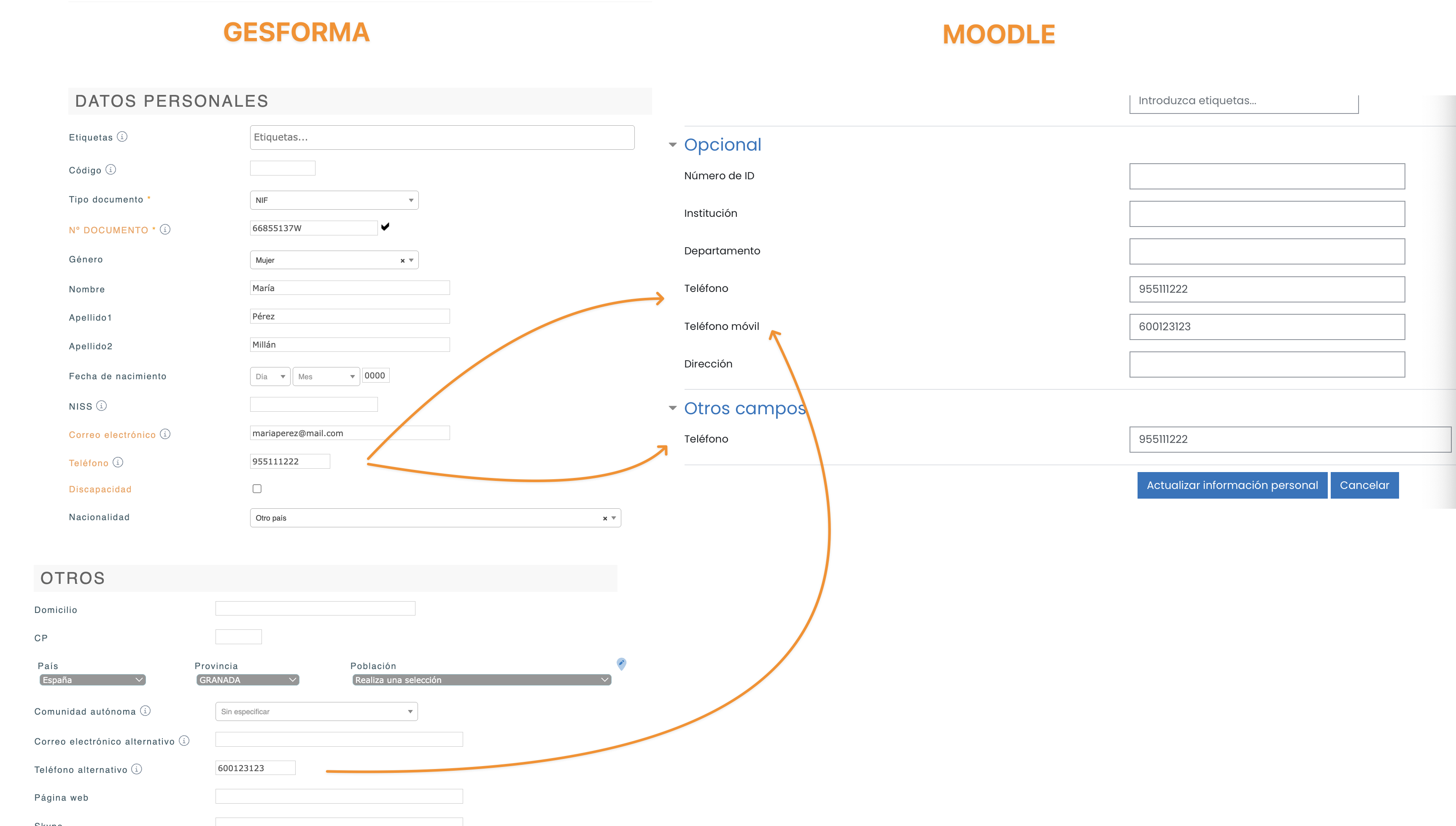The width and height of the screenshot is (1456, 826).
Task: Click the map pin icon near Población
Action: point(621,663)
